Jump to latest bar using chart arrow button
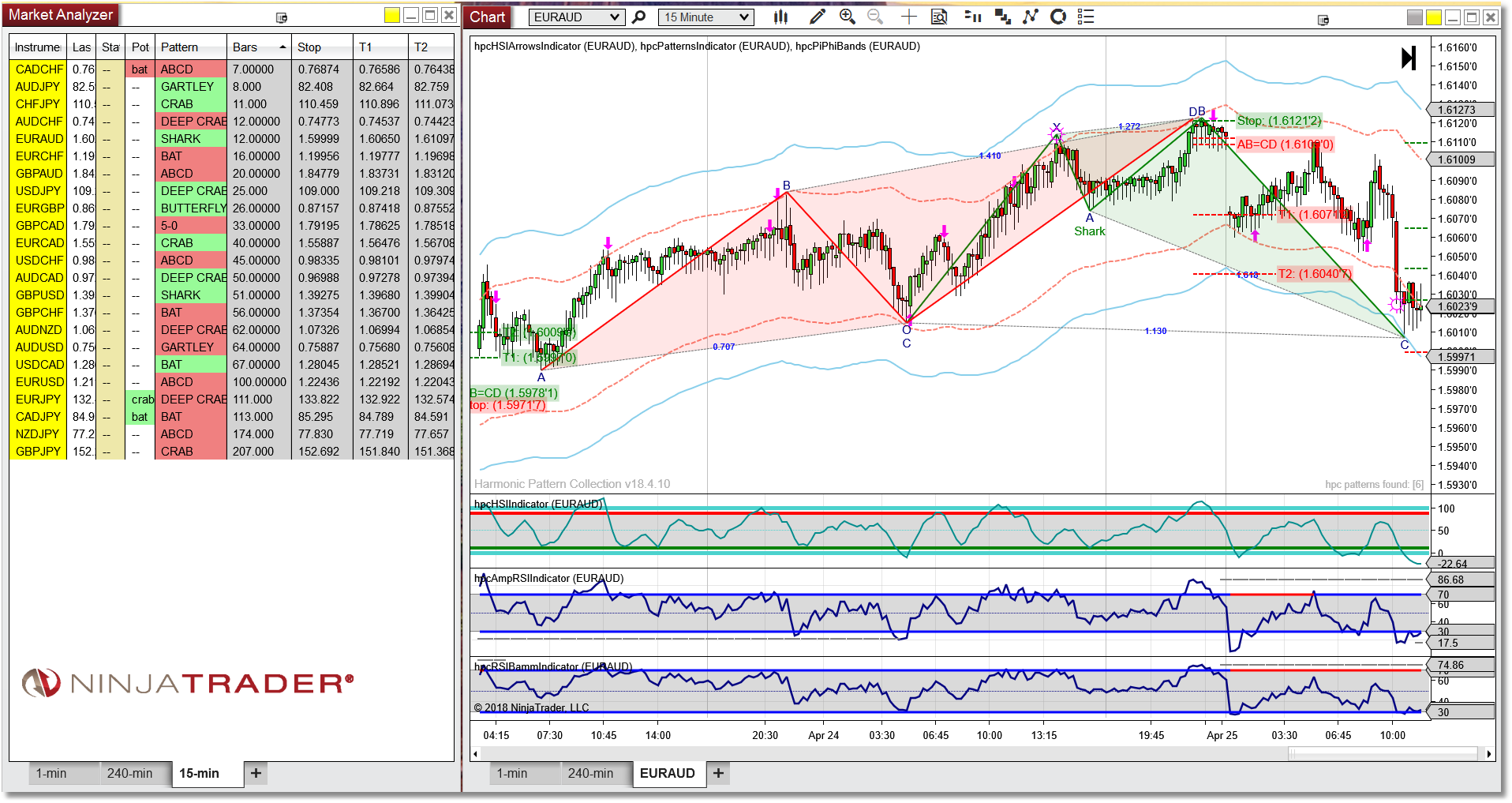 [1409, 58]
